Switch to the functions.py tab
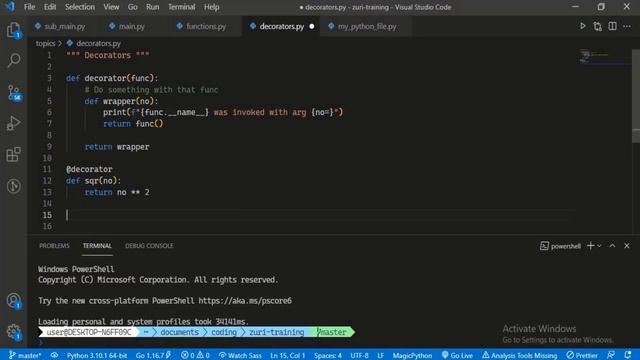 [206, 27]
